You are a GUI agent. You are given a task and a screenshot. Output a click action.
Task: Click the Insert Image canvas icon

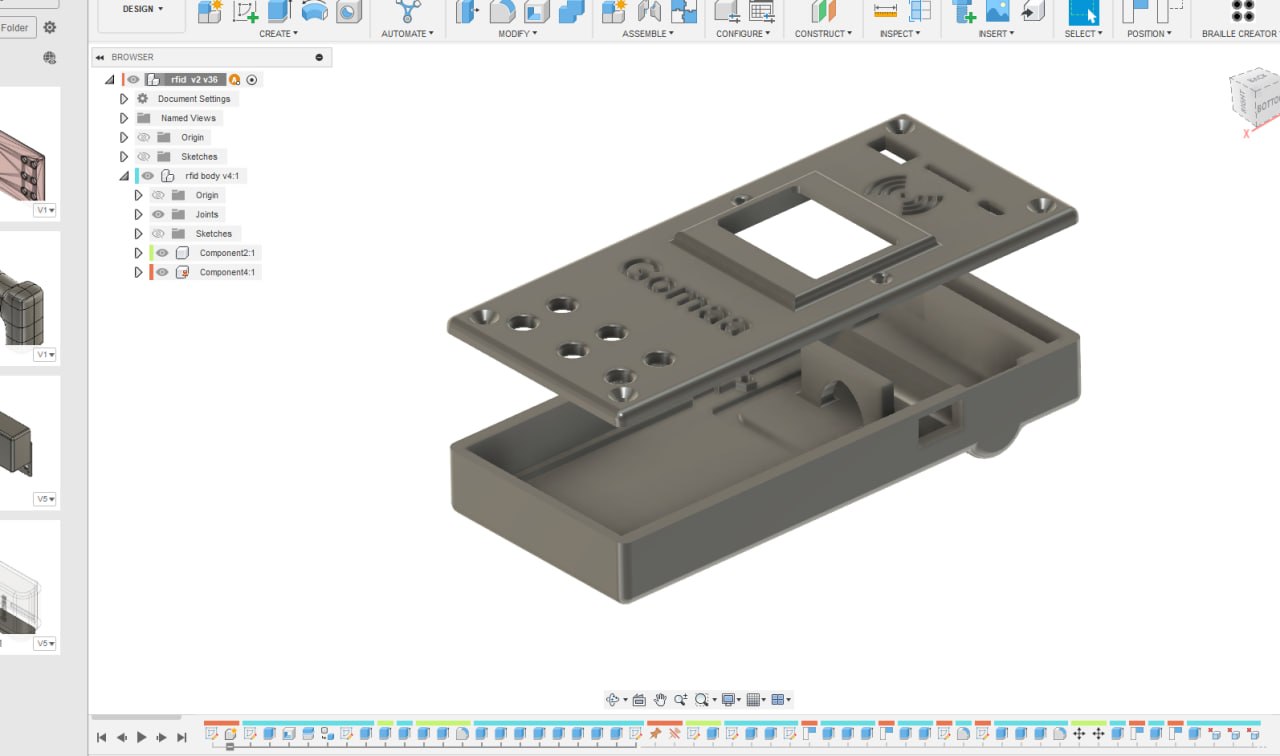[x=997, y=11]
